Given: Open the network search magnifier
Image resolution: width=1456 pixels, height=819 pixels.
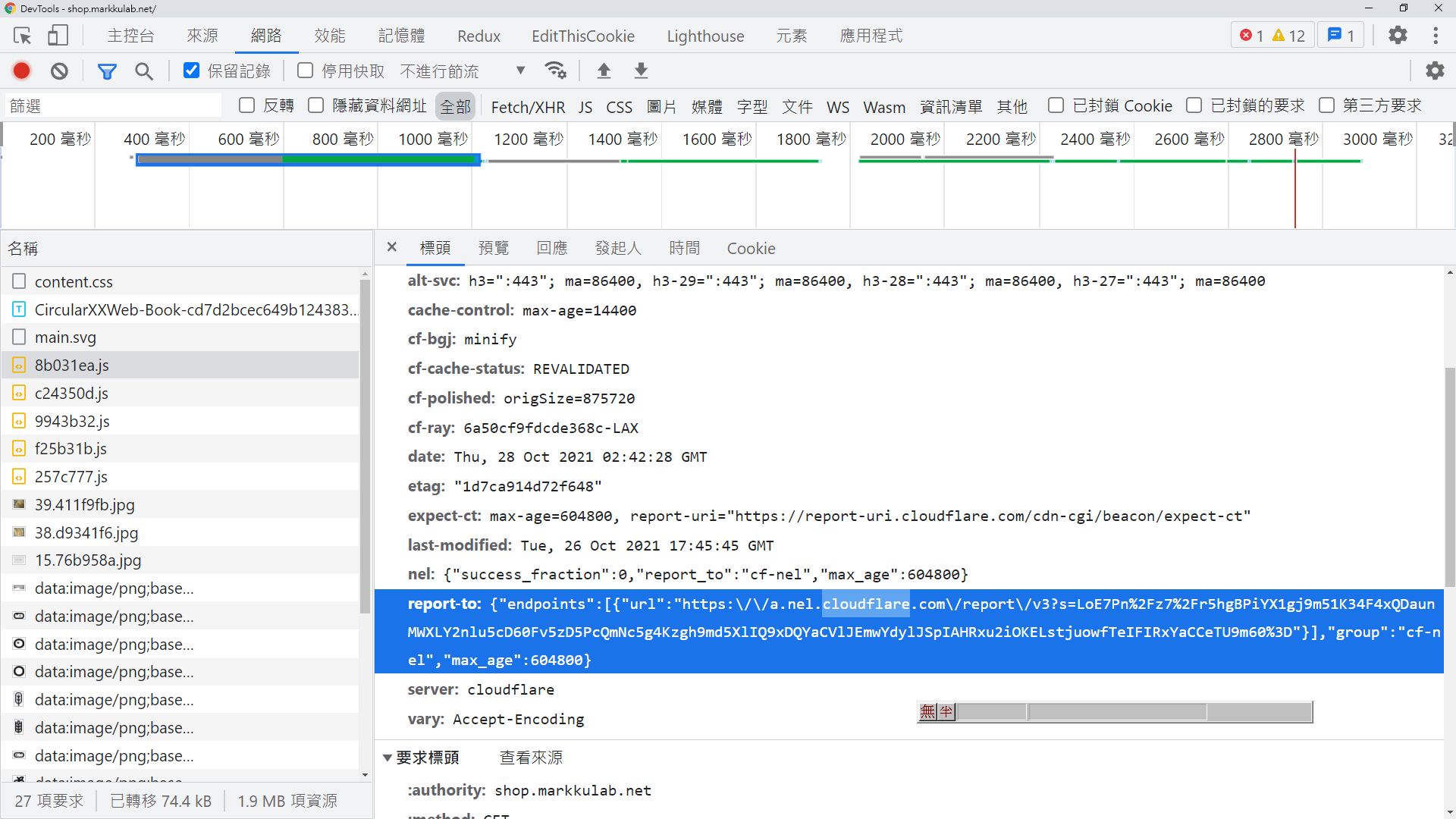Looking at the screenshot, I should (x=143, y=71).
